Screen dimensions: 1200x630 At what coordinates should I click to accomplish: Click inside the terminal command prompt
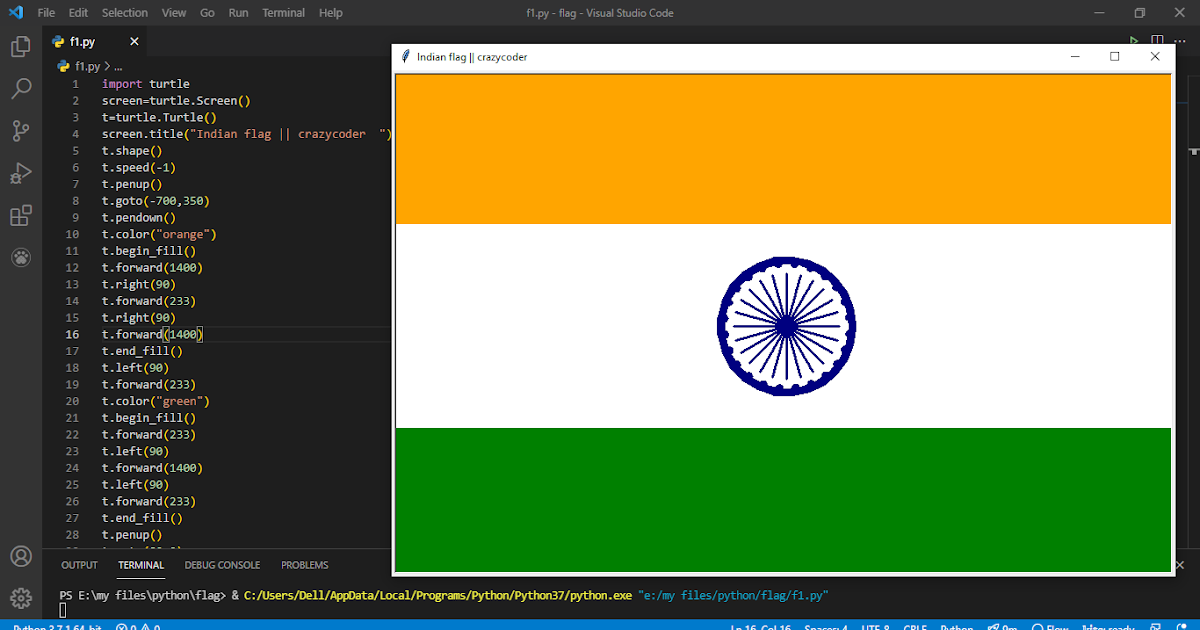(x=300, y=608)
